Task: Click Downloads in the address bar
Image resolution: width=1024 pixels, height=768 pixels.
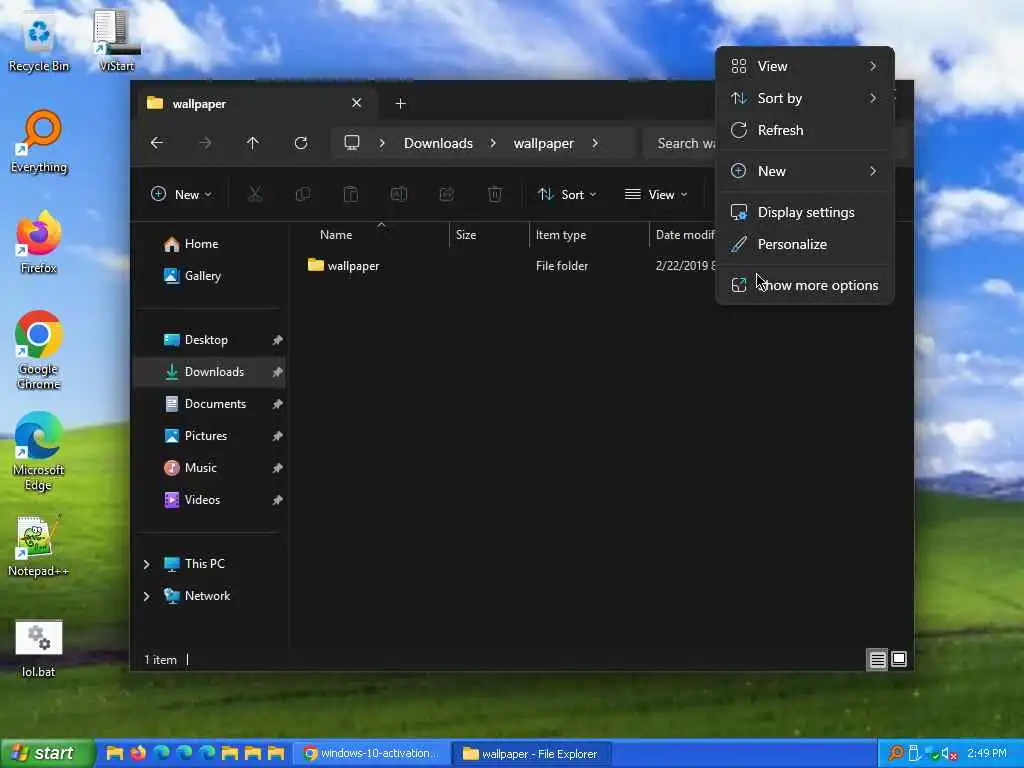Action: coord(438,143)
